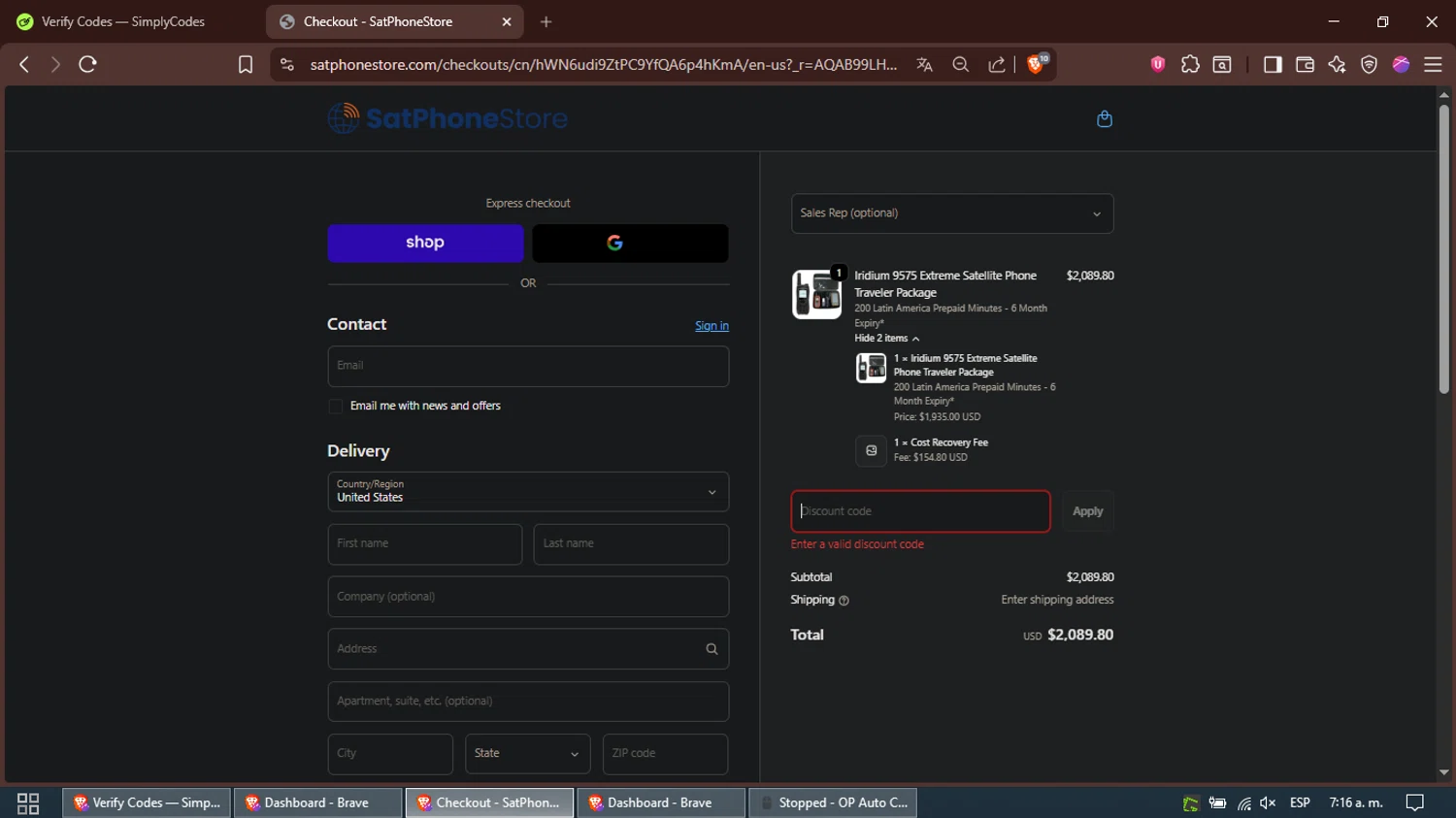Focus the Apartment, suite field

528,702
